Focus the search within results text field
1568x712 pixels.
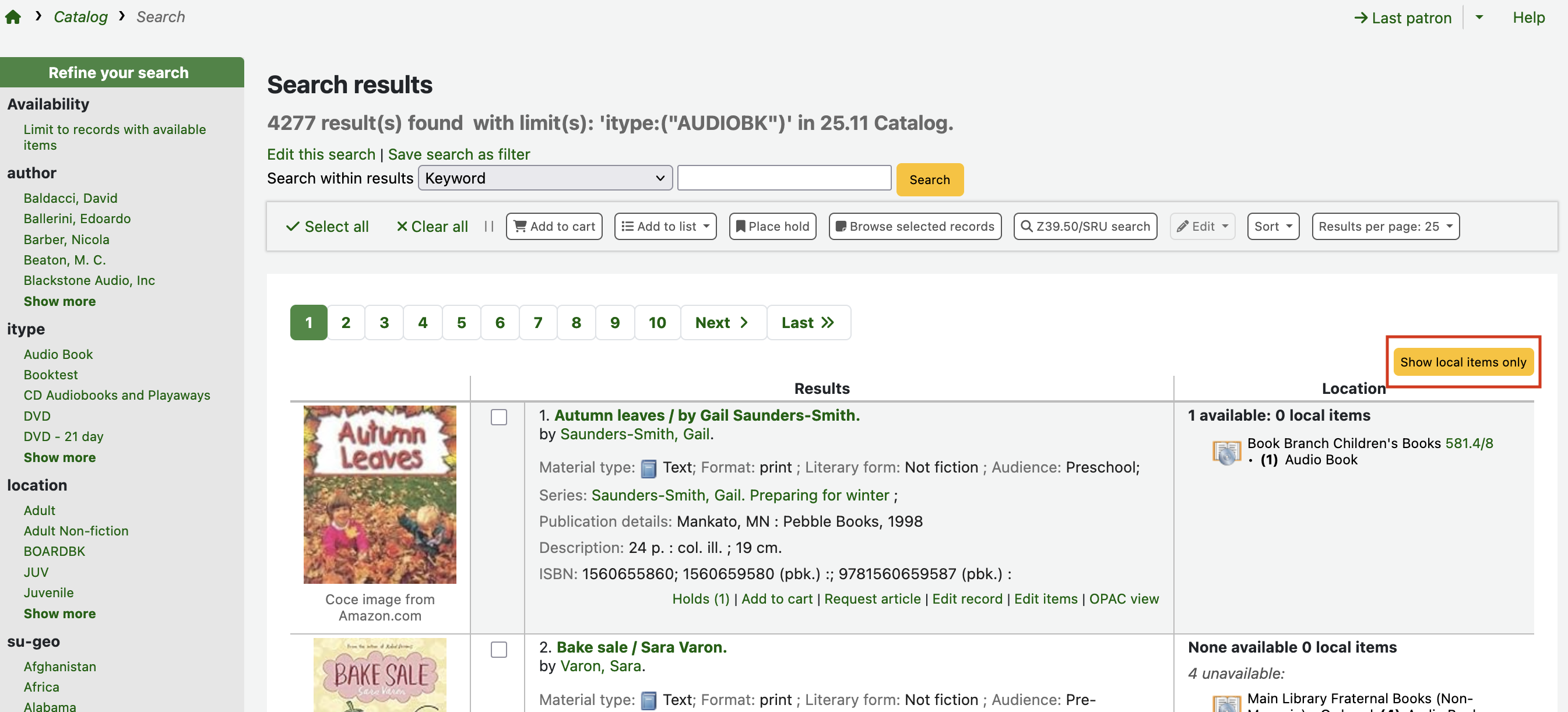(x=784, y=178)
